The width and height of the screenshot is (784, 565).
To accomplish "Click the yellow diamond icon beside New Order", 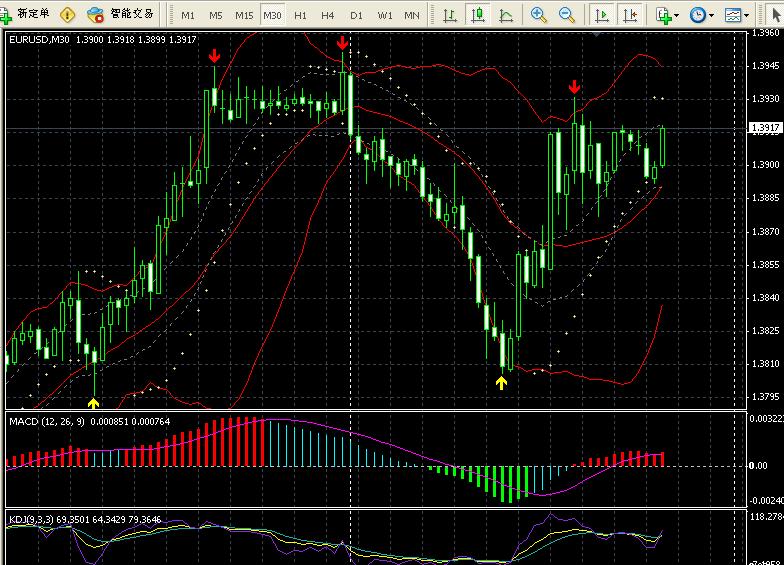I will pos(67,15).
